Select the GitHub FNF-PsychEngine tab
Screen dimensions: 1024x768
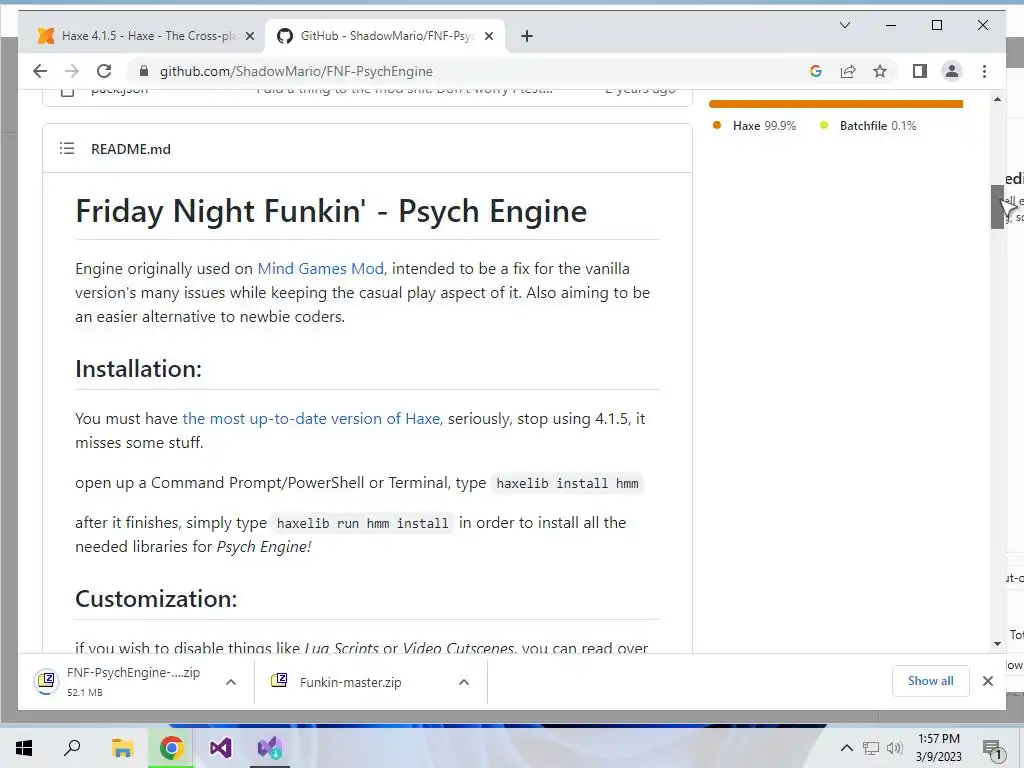(385, 36)
